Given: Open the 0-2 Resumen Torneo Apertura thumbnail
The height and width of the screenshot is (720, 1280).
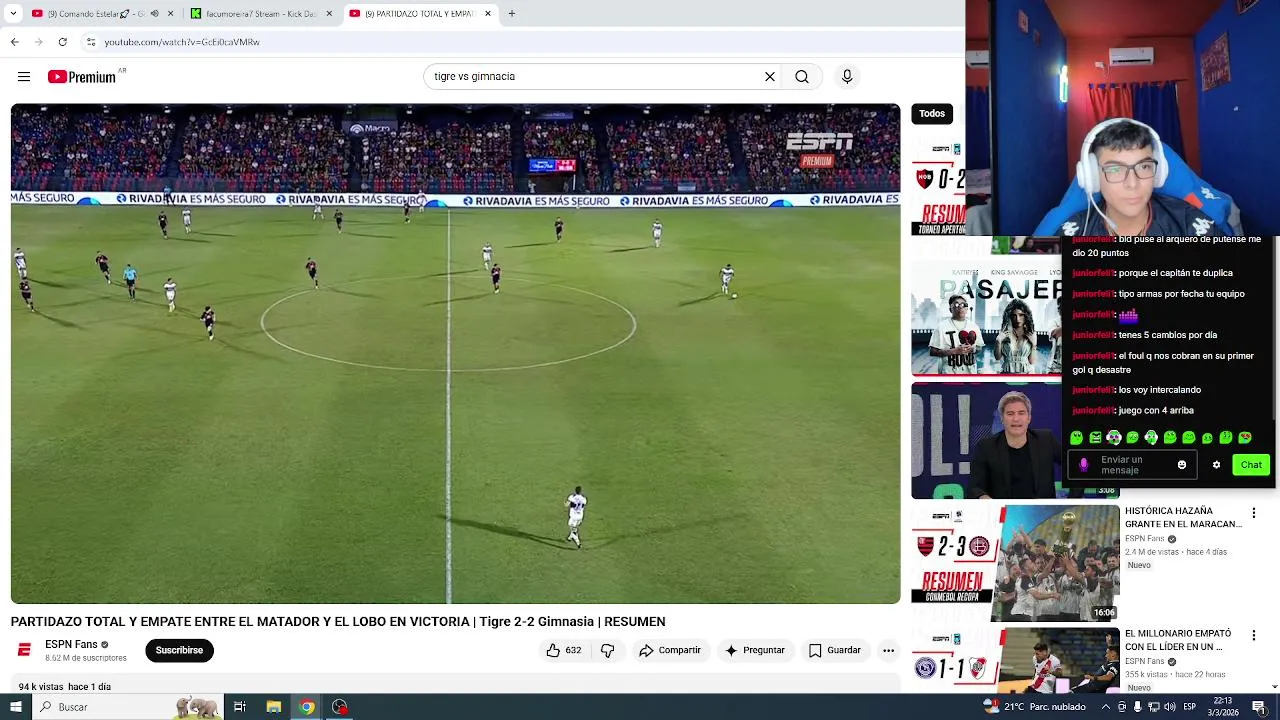Looking at the screenshot, I should [938, 186].
